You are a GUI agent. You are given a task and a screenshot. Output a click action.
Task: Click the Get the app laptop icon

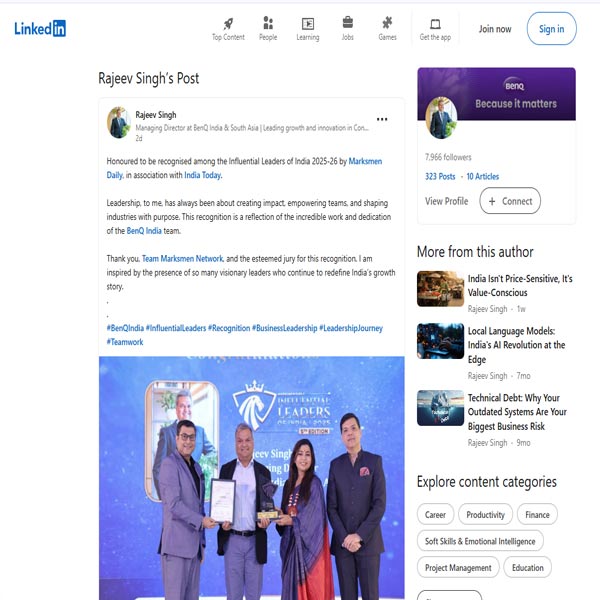pos(435,24)
